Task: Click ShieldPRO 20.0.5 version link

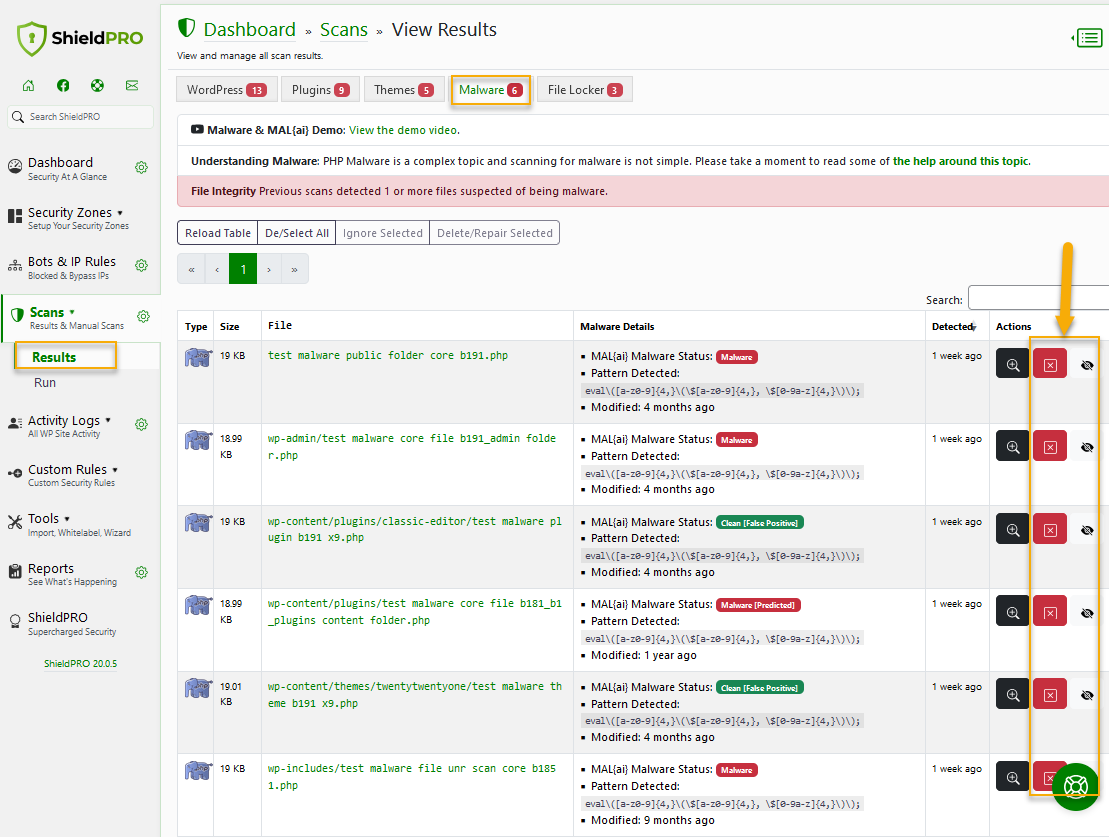Action: [80, 664]
